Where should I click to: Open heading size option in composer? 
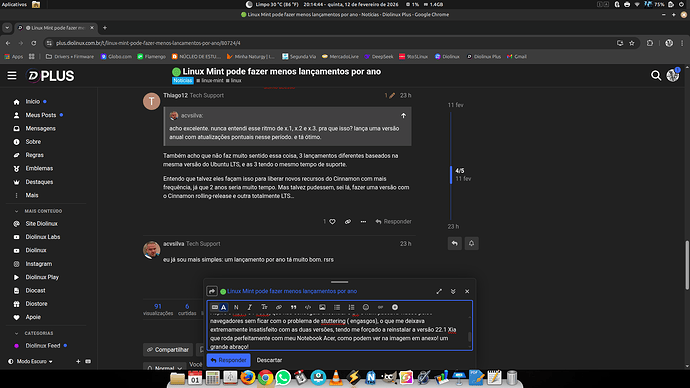(x=264, y=307)
